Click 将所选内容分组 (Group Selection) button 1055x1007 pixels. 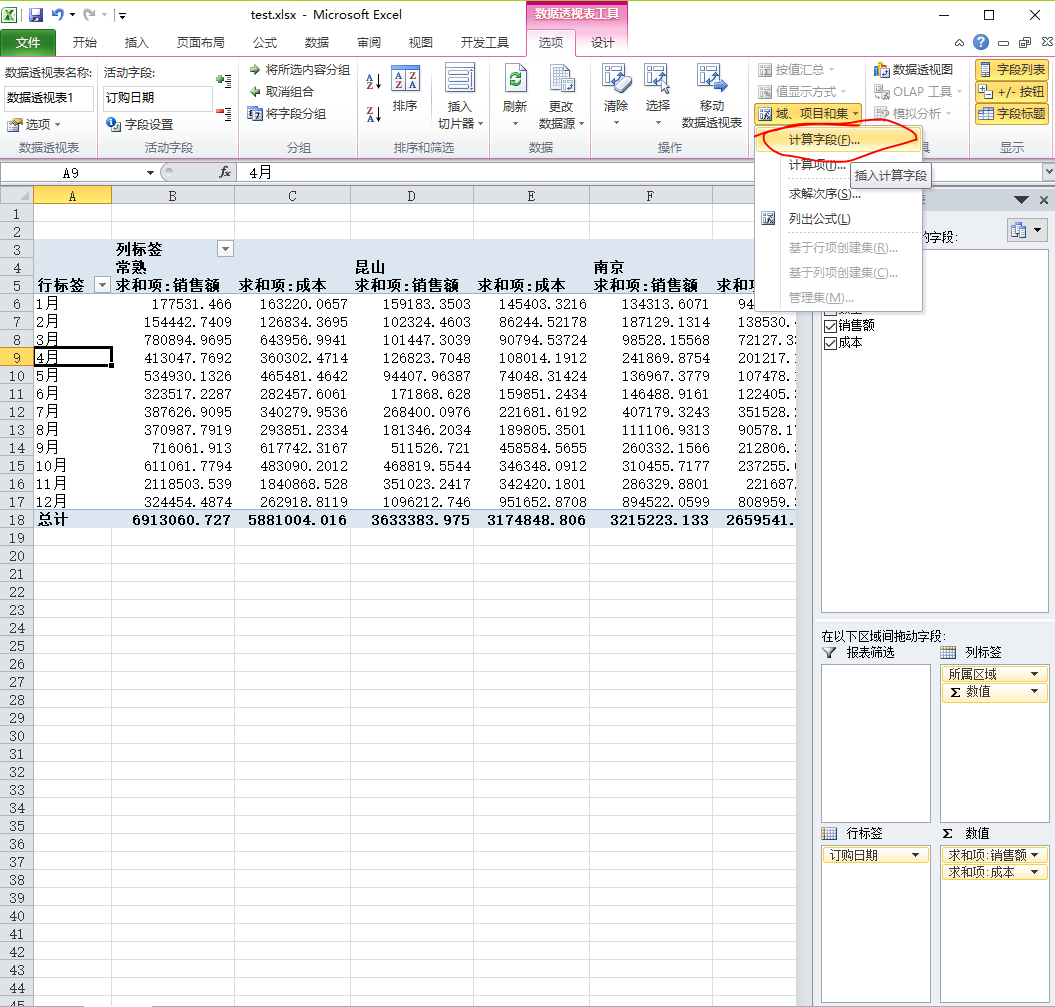pos(299,70)
